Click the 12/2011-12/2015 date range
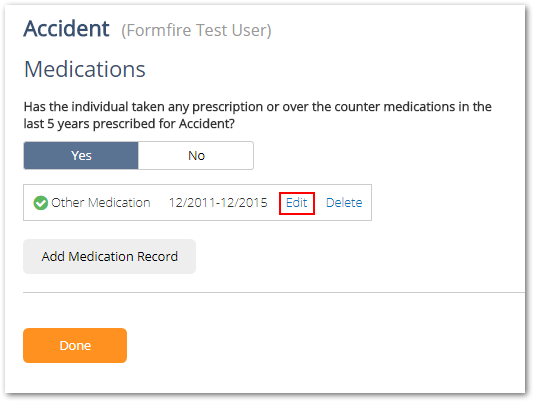This screenshot has width=534, height=402. 218,203
